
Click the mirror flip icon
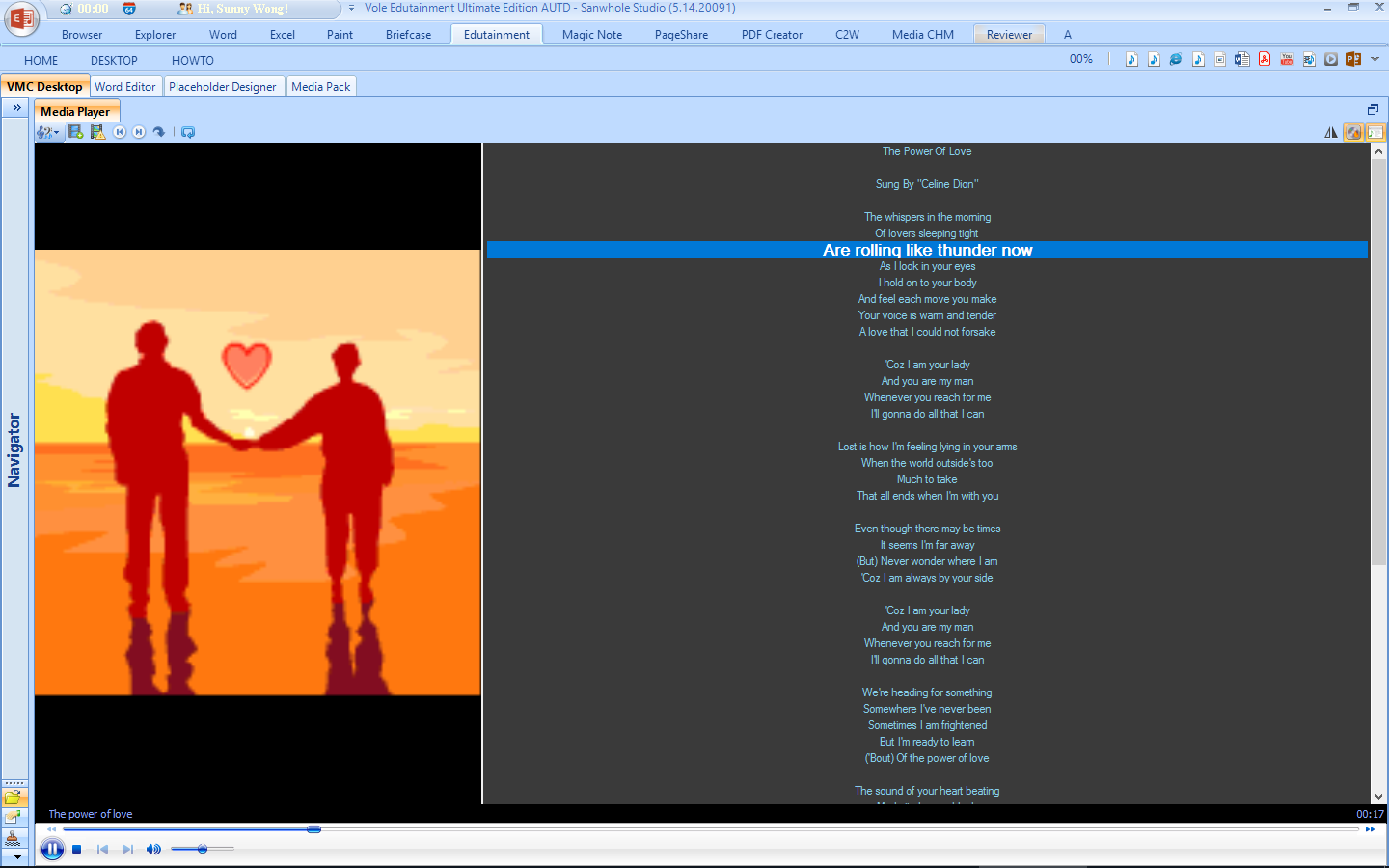pyautogui.click(x=1331, y=133)
